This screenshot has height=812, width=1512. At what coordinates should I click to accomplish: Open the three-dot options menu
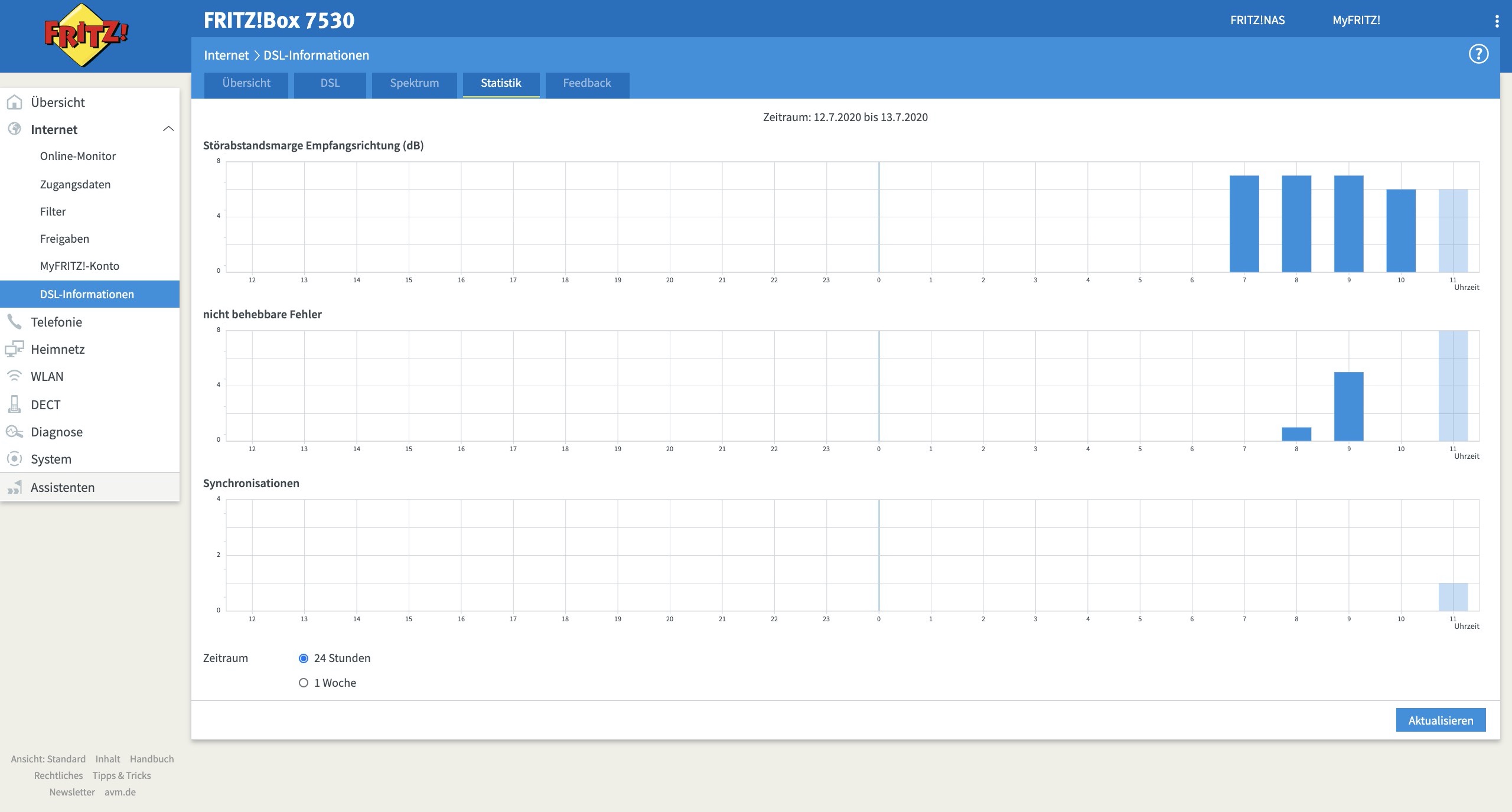(1497, 21)
